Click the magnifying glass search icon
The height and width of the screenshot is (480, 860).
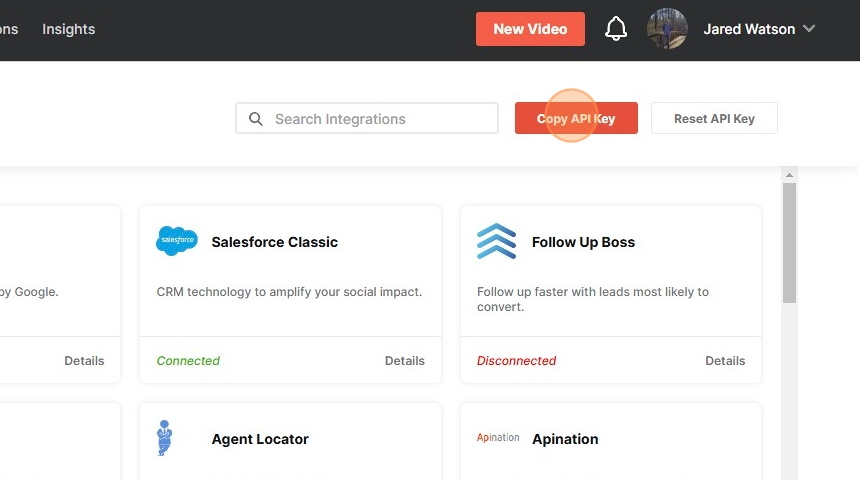click(x=256, y=118)
